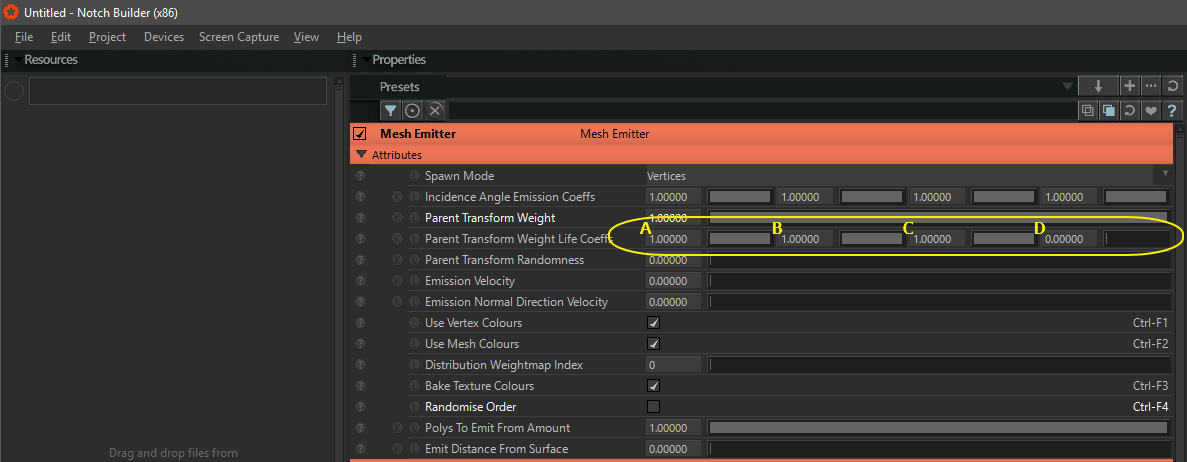Click the Polys To Emit From Amount slider bar
The image size is (1187, 462).
(939, 428)
